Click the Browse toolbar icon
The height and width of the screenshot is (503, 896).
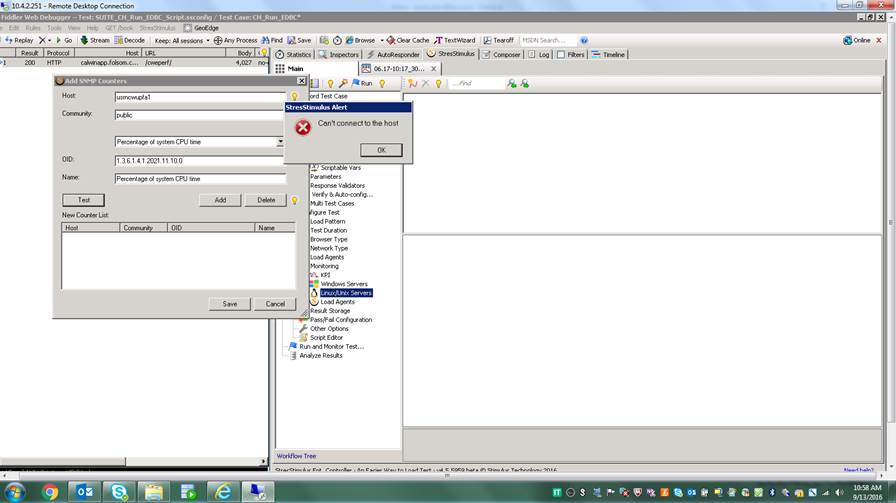(x=349, y=41)
